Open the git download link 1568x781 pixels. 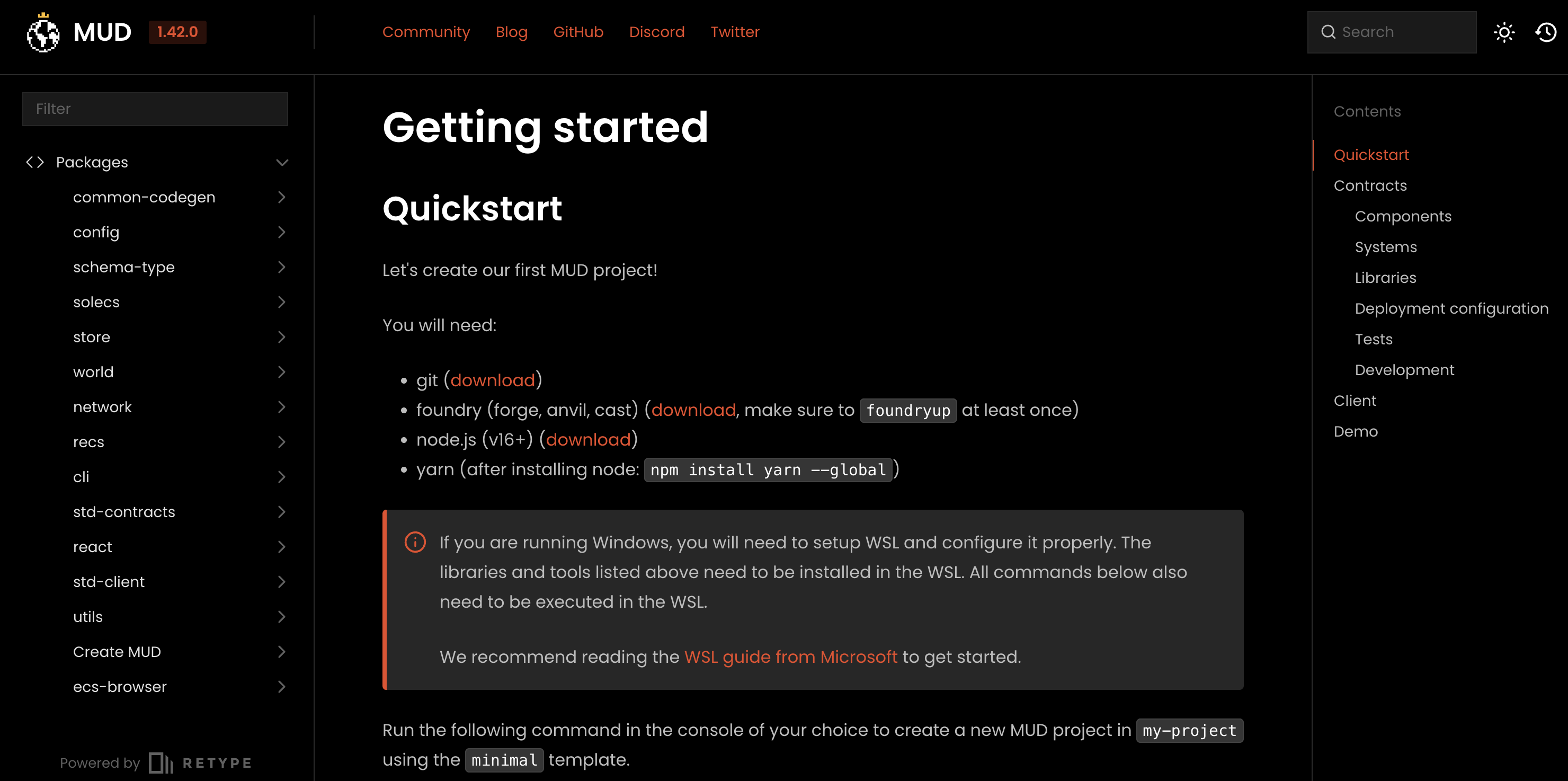493,380
